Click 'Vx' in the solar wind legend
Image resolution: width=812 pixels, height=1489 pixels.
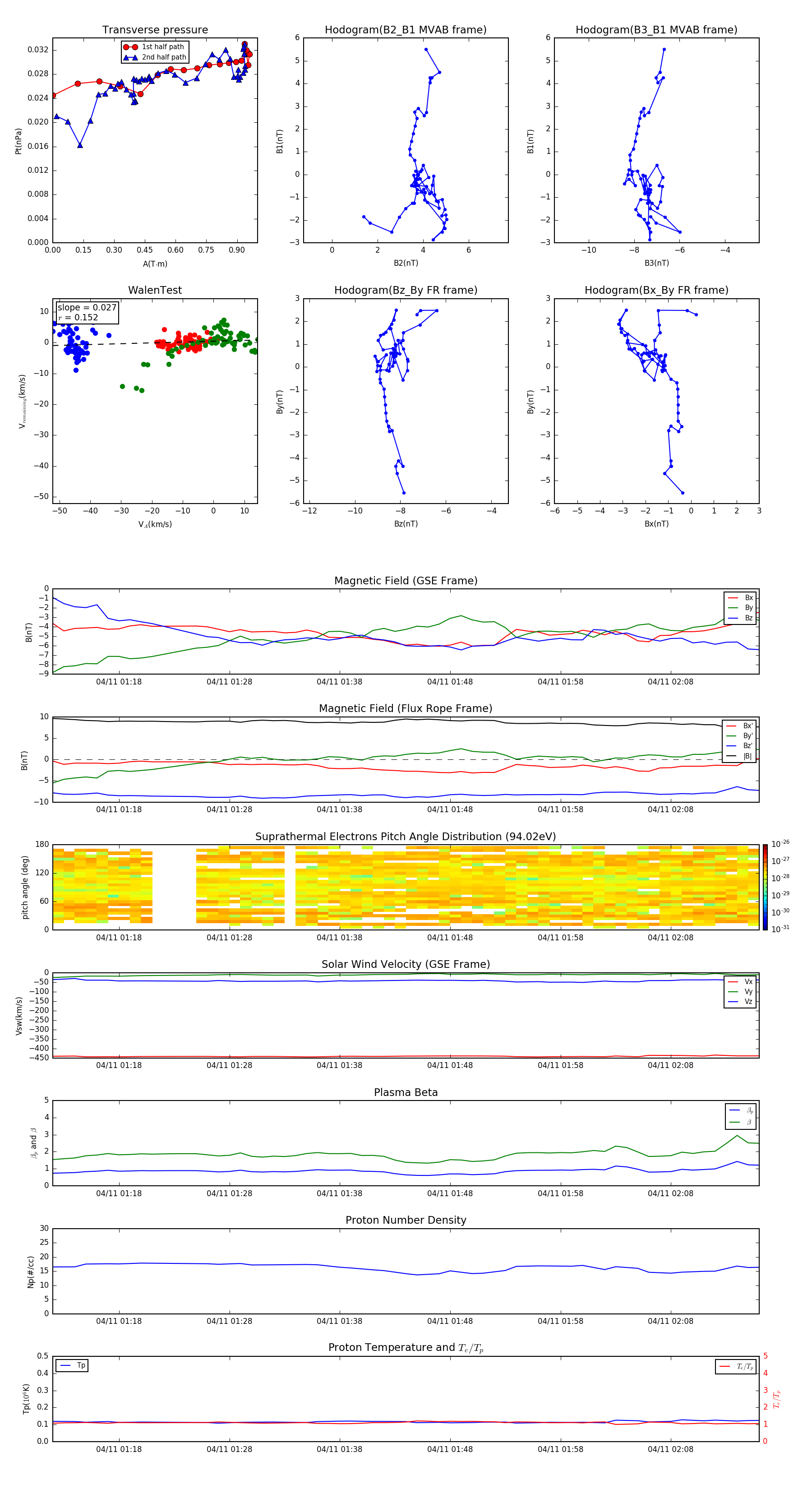[740, 981]
